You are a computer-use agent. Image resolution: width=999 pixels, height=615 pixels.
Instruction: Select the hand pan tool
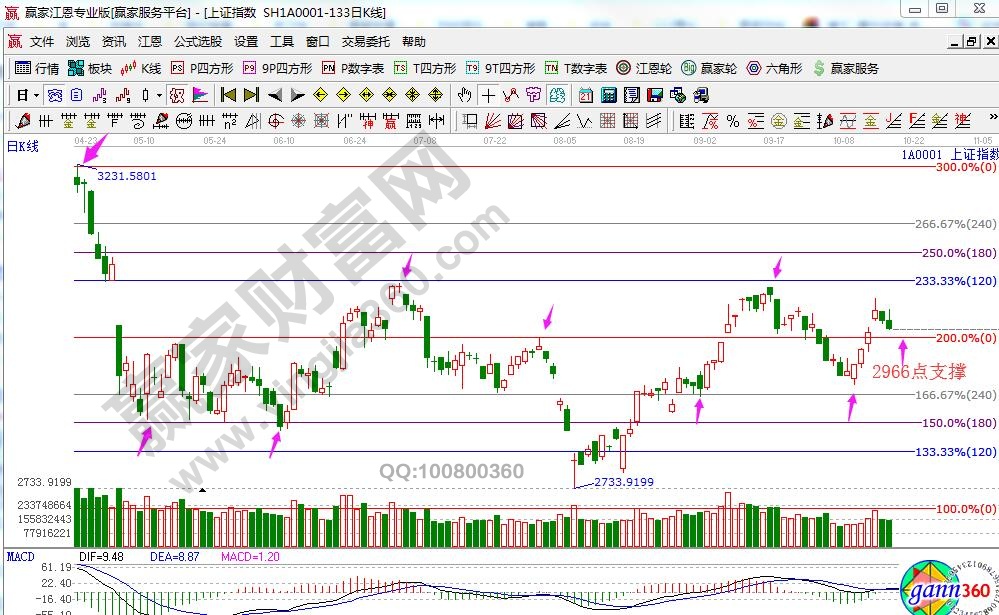[x=464, y=95]
